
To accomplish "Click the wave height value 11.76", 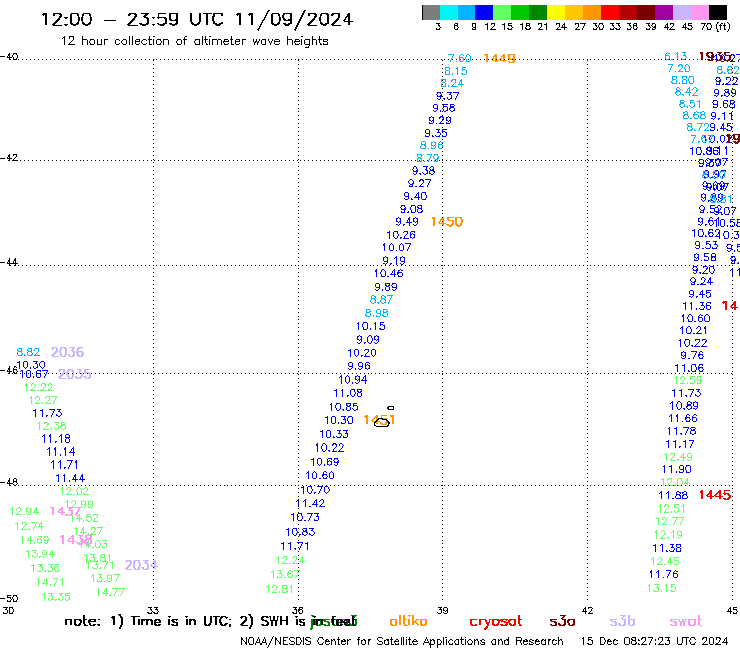I will pos(664,574).
